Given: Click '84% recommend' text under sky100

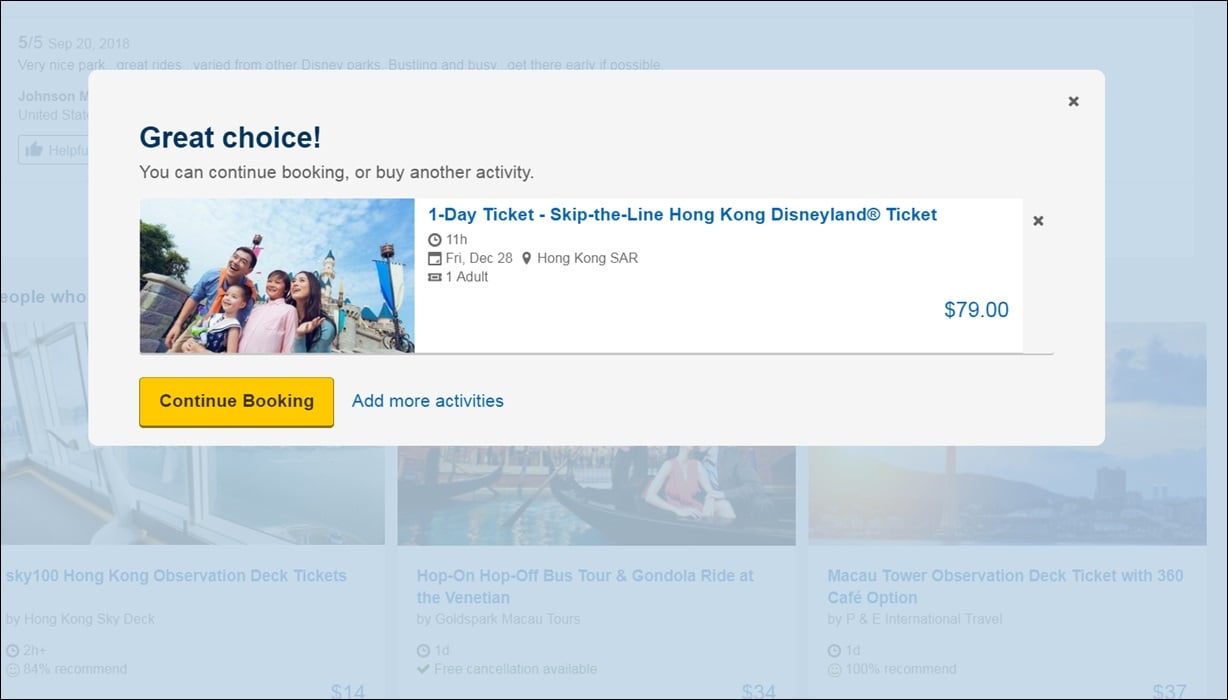Looking at the screenshot, I should (x=75, y=669).
